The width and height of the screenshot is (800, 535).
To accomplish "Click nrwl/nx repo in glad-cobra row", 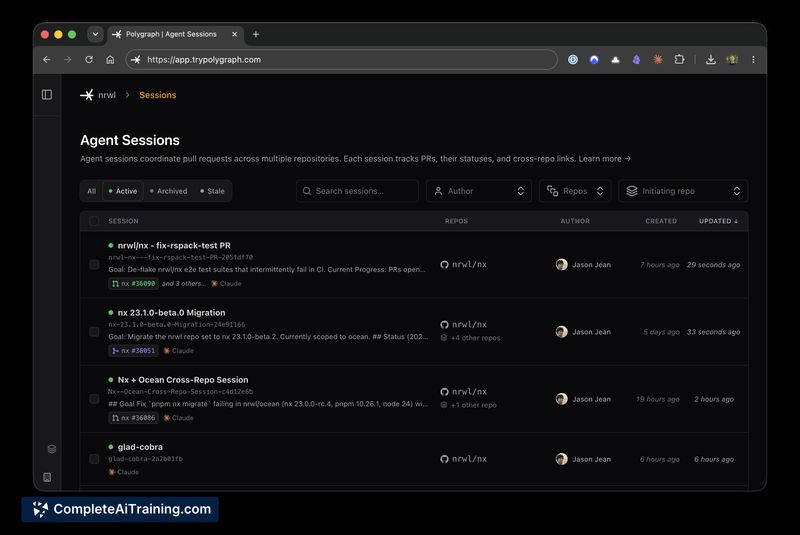I will (469, 459).
